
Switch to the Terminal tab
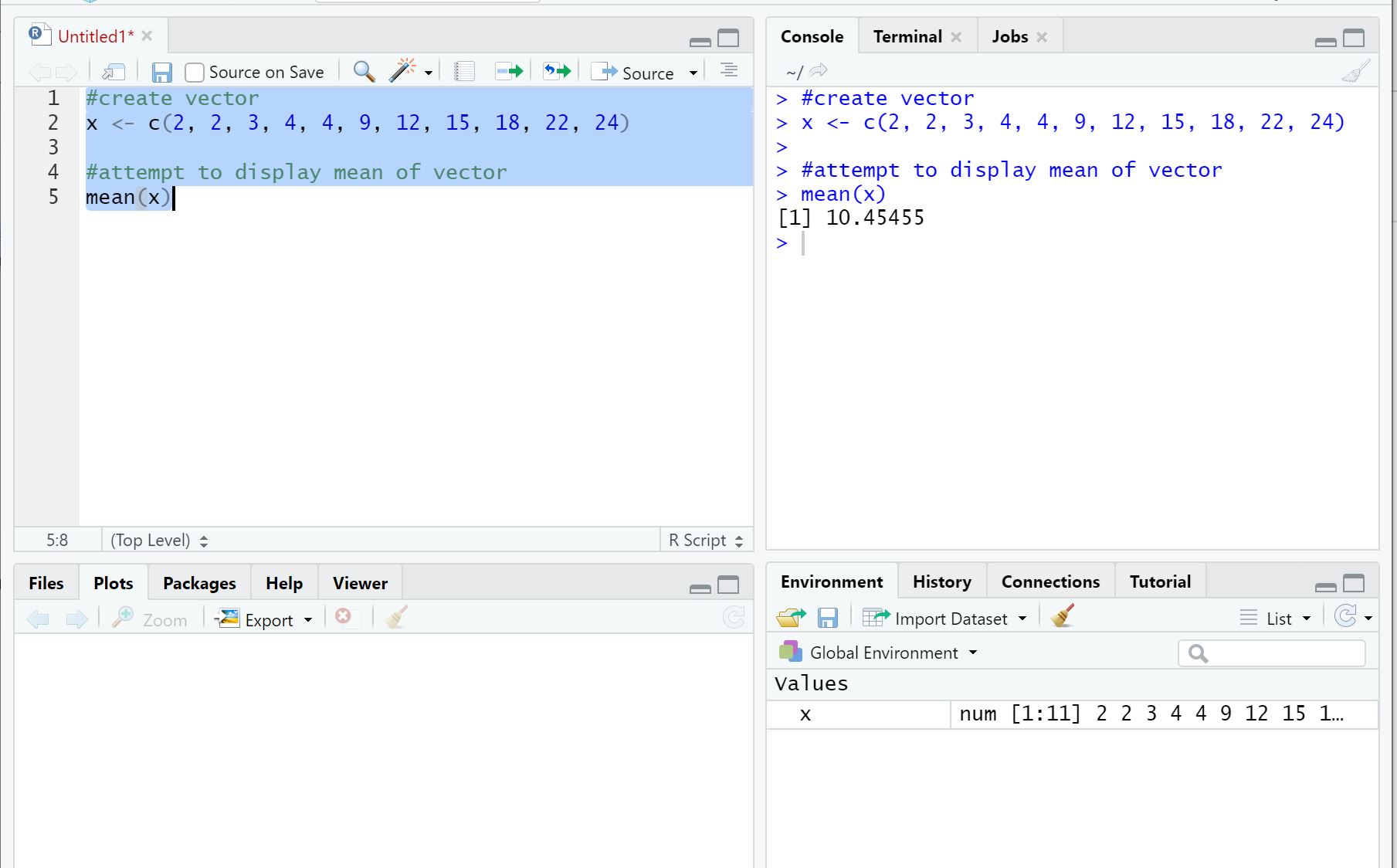(x=907, y=36)
